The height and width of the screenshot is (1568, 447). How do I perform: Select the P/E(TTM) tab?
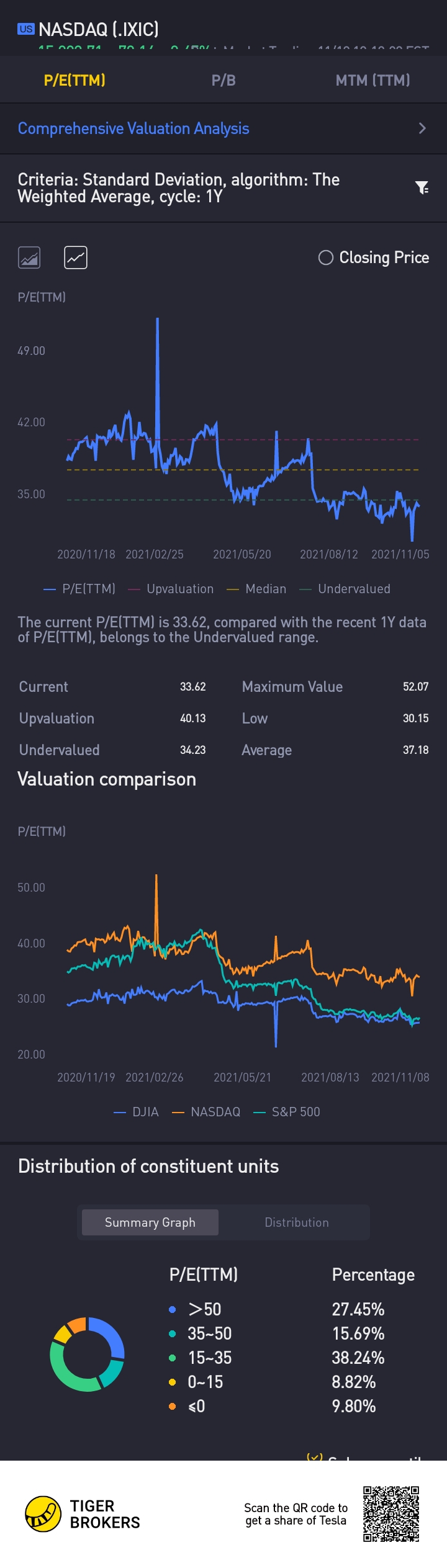coord(74,80)
